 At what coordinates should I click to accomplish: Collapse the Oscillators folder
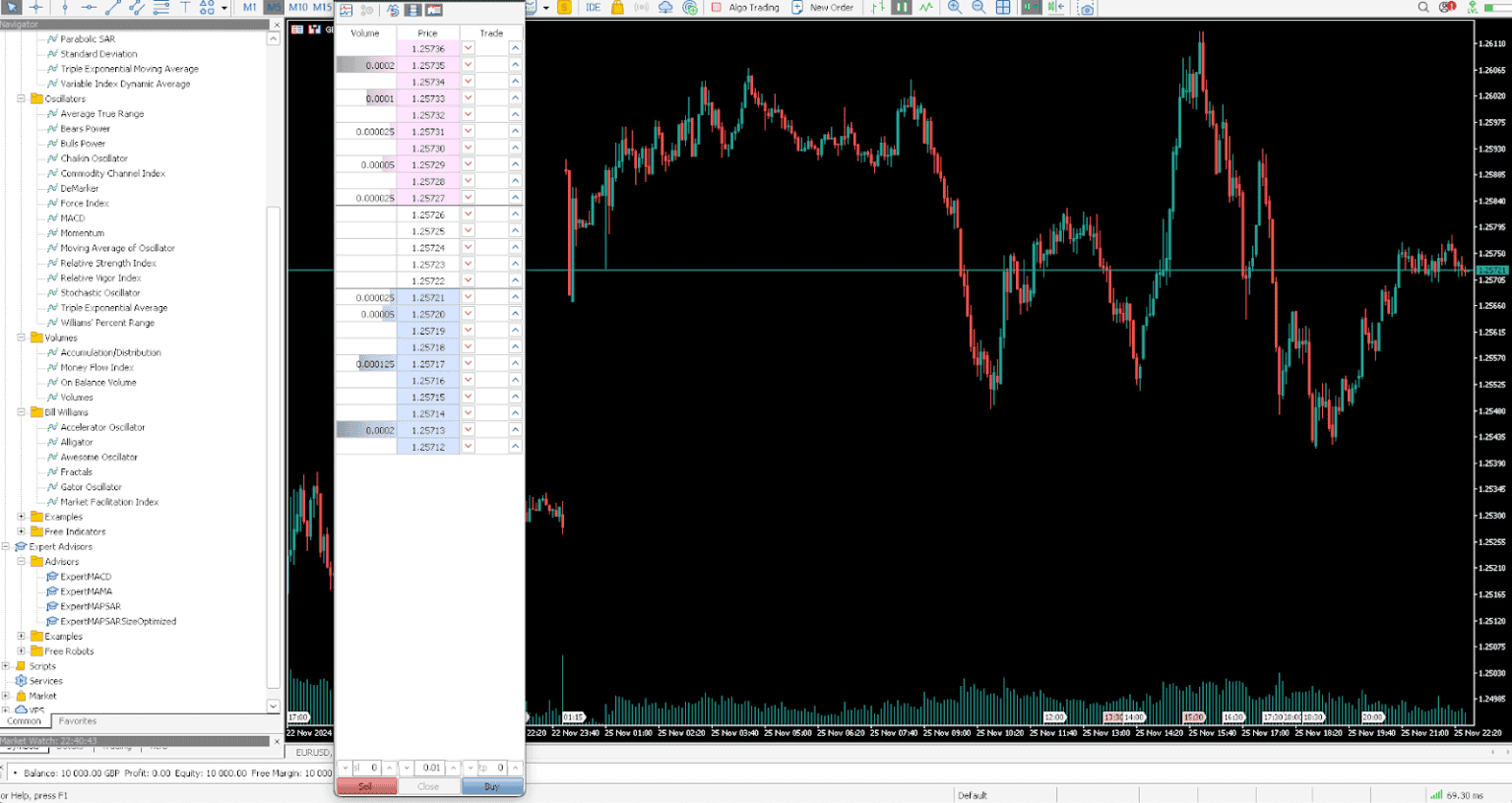click(x=21, y=98)
